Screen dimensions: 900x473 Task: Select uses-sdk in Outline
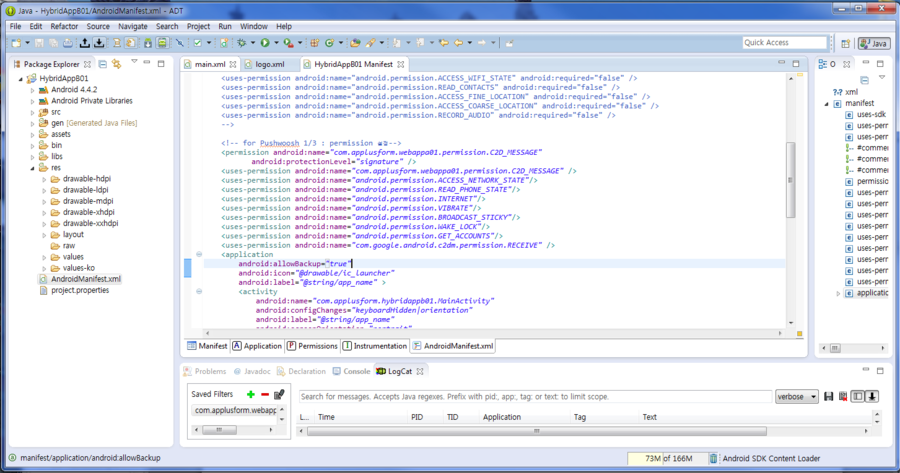[x=871, y=114]
